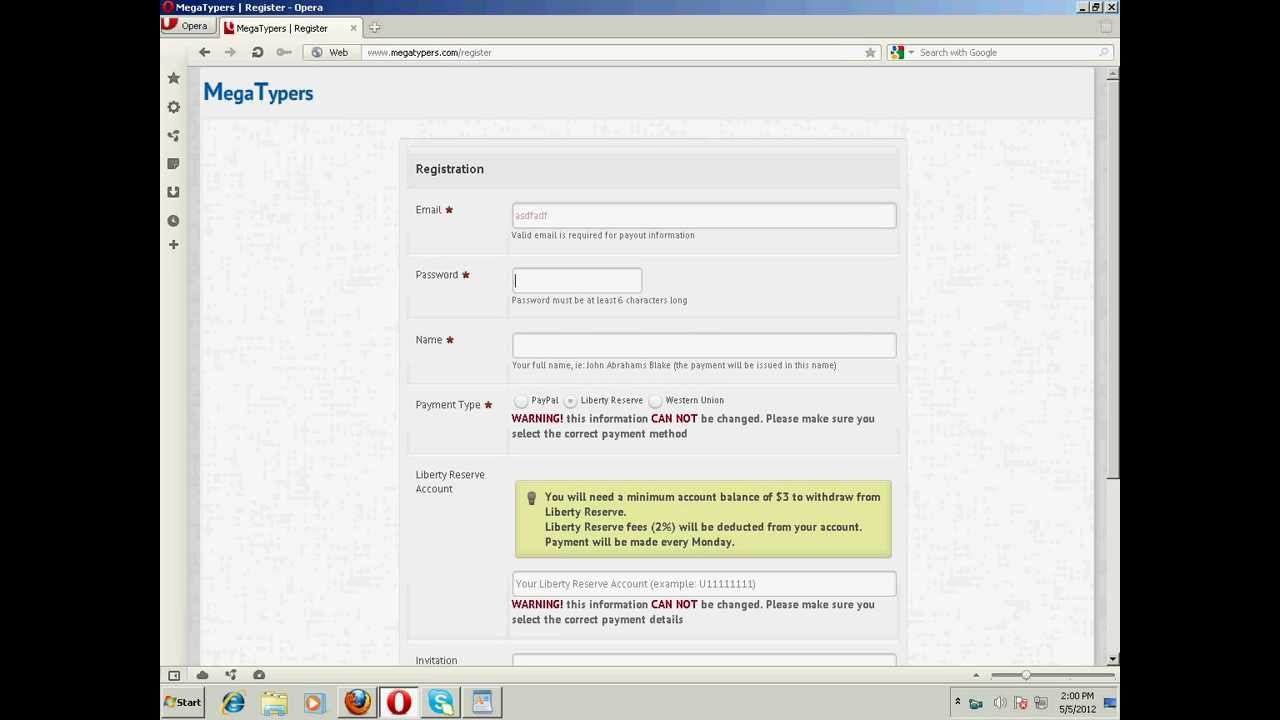The image size is (1280, 720).
Task: Click into the Email field
Action: coord(704,215)
